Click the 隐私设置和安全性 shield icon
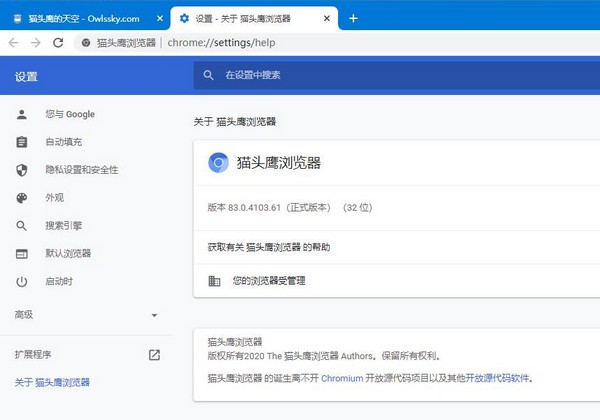The width and height of the screenshot is (600, 420). [21, 170]
